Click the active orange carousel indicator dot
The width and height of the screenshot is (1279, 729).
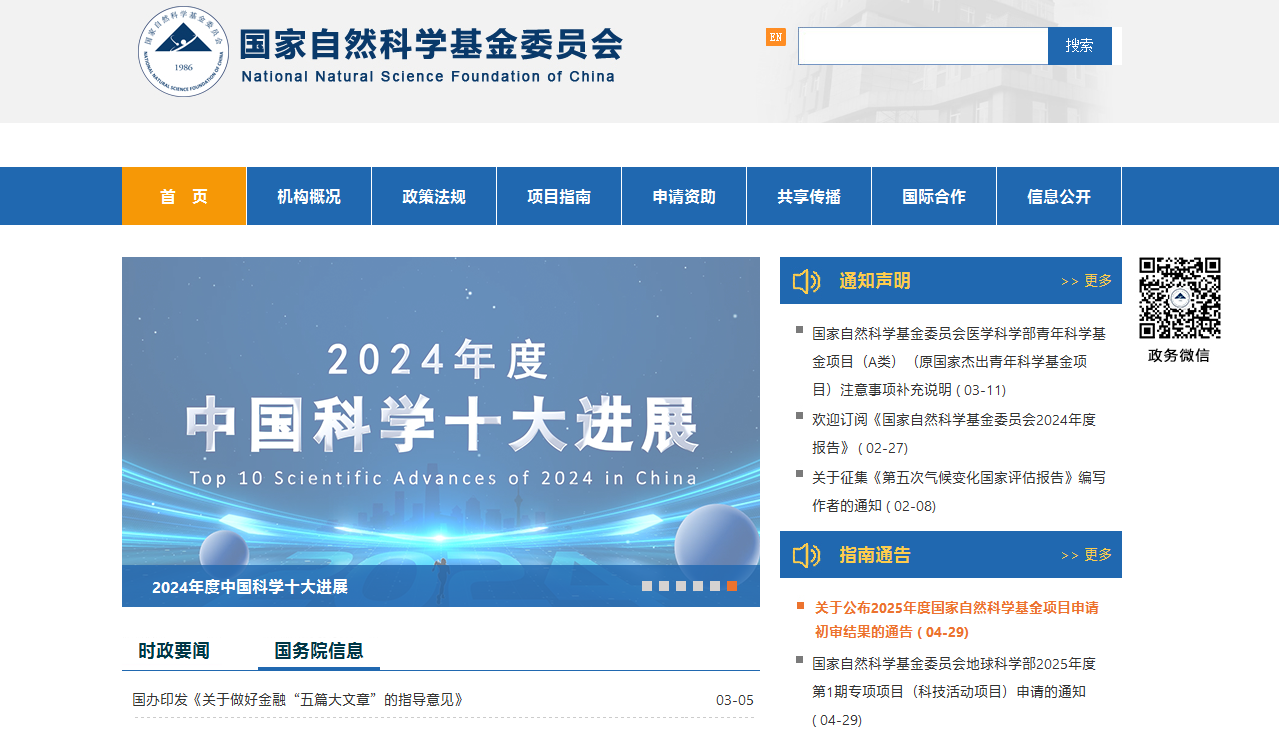coord(732,586)
